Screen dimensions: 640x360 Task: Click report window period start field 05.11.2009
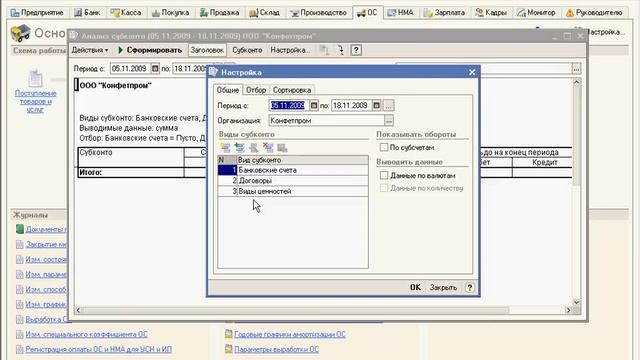click(x=130, y=69)
